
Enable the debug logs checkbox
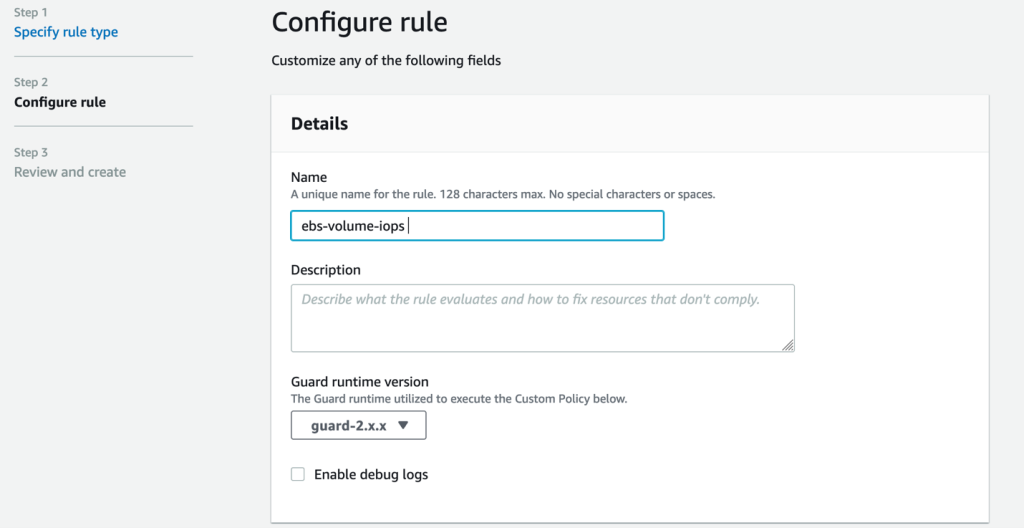coord(298,474)
